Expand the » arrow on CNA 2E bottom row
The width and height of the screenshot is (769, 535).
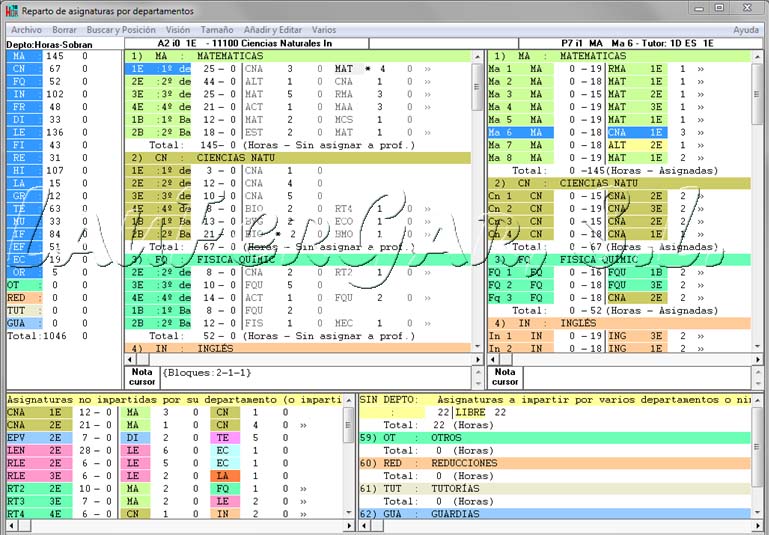302,425
